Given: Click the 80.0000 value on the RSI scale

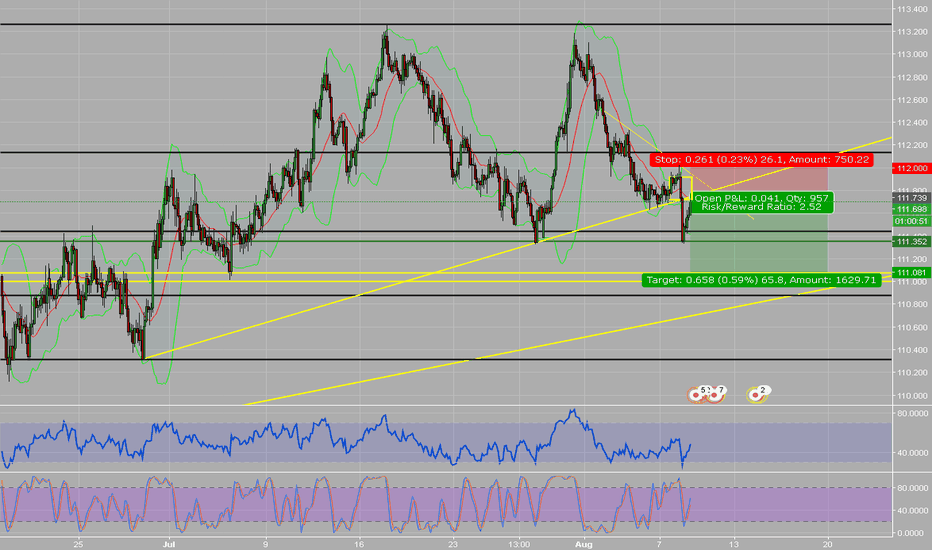Looking at the screenshot, I should pyautogui.click(x=912, y=413).
